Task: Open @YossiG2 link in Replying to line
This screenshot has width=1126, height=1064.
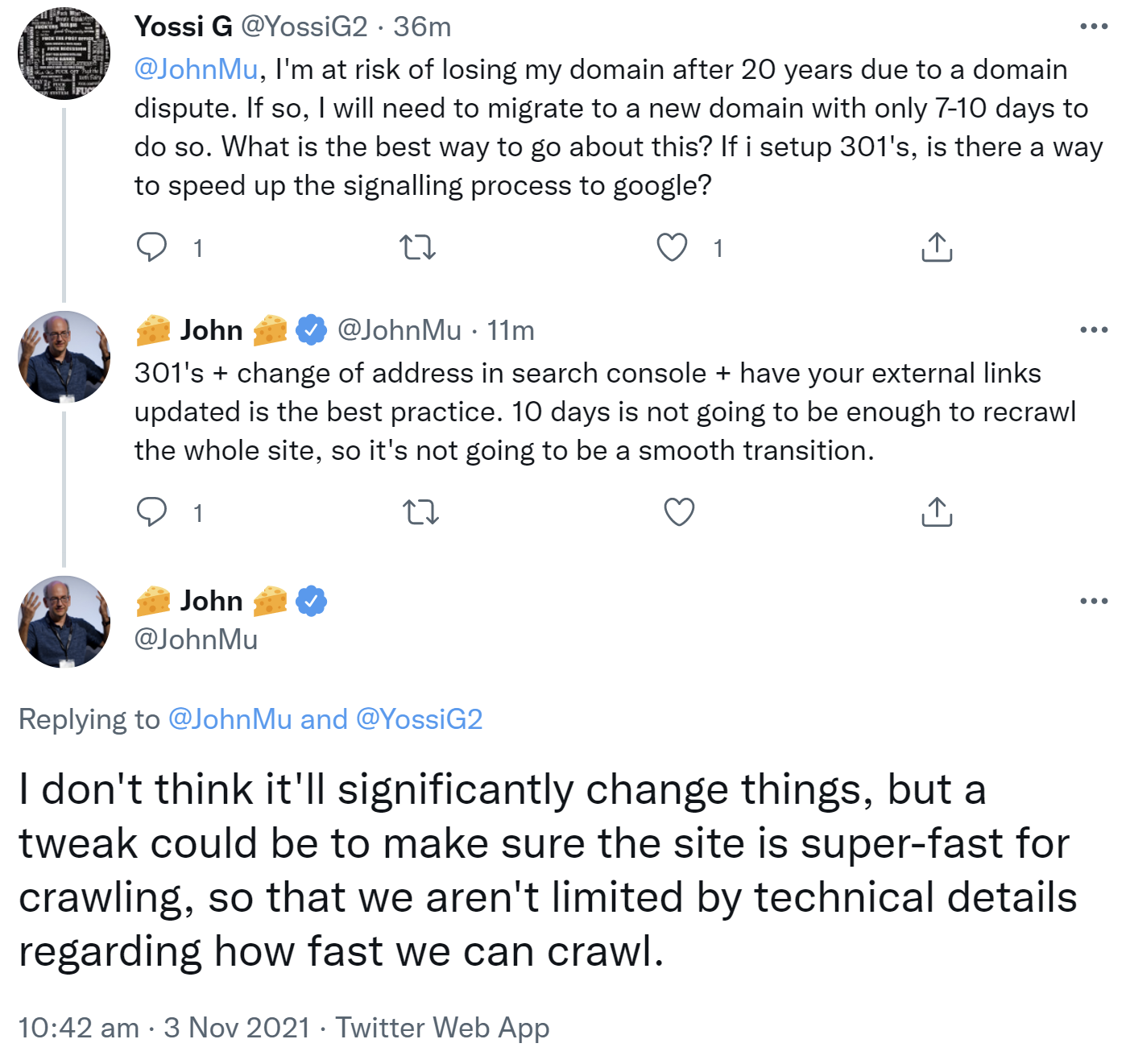Action: click(x=419, y=719)
